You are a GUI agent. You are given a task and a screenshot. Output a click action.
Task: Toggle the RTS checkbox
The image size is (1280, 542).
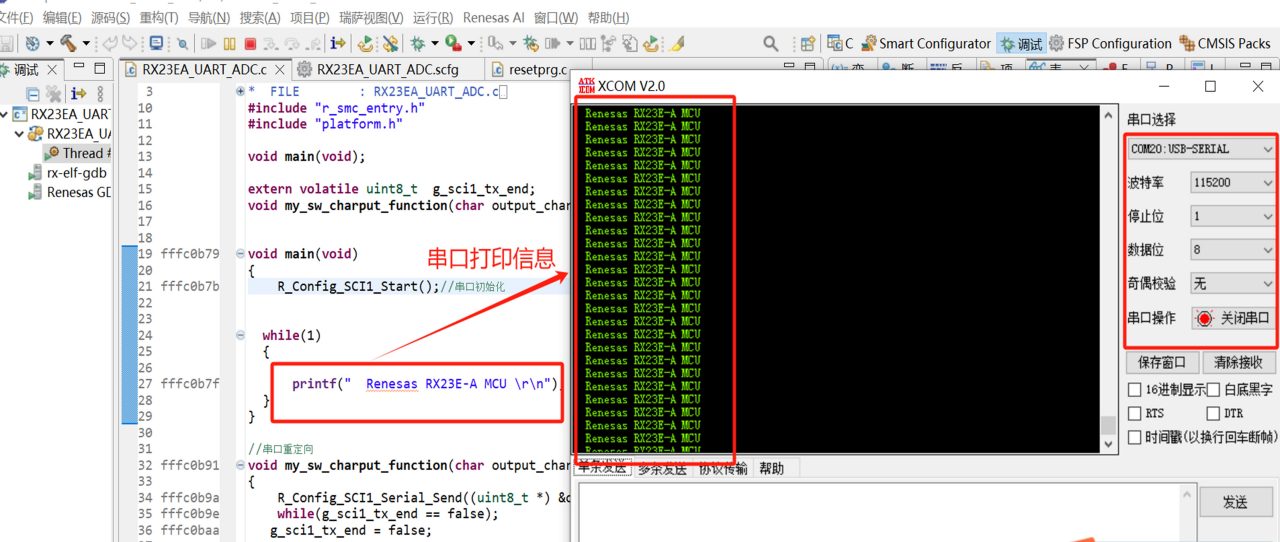tap(1135, 413)
